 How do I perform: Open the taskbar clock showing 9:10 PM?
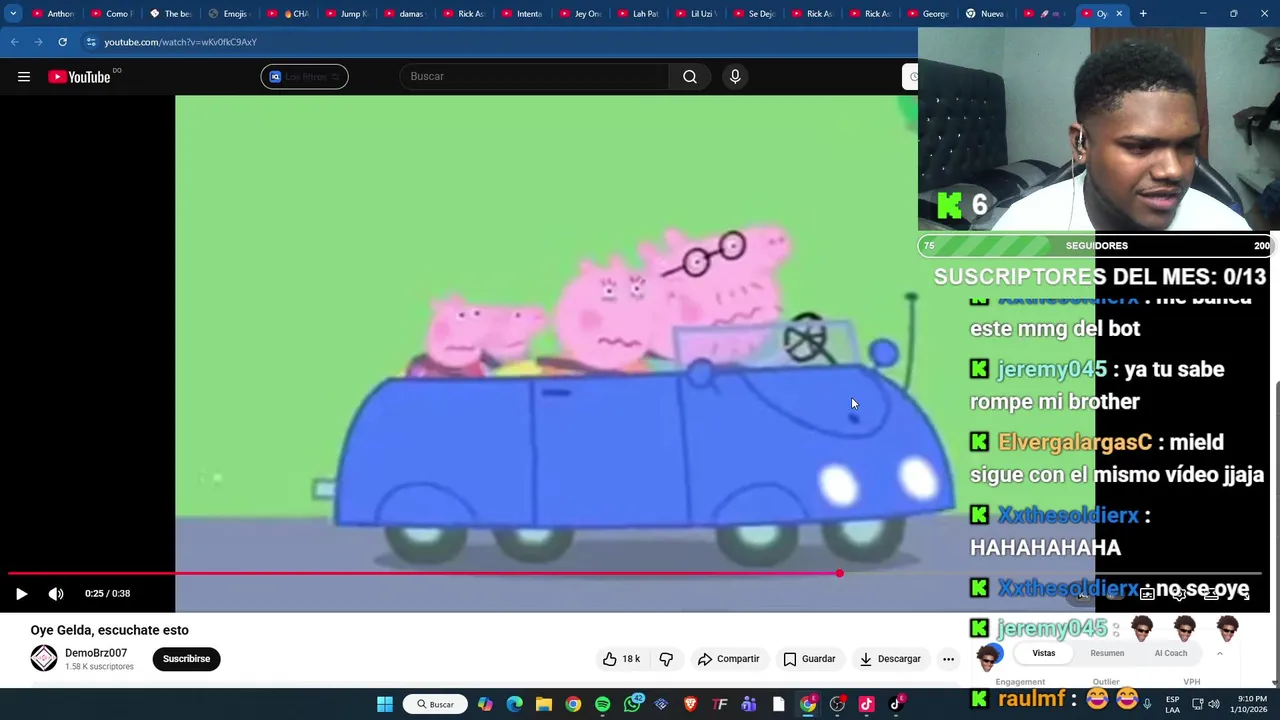pos(1252,704)
